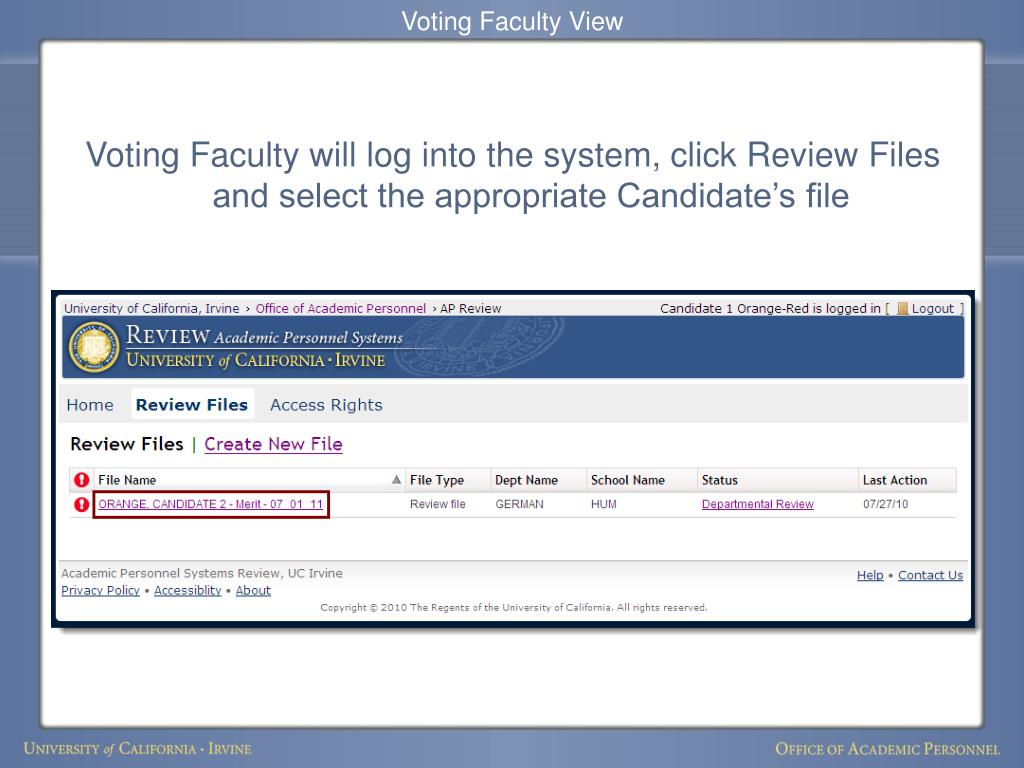Open the Contact Us link

[931, 575]
